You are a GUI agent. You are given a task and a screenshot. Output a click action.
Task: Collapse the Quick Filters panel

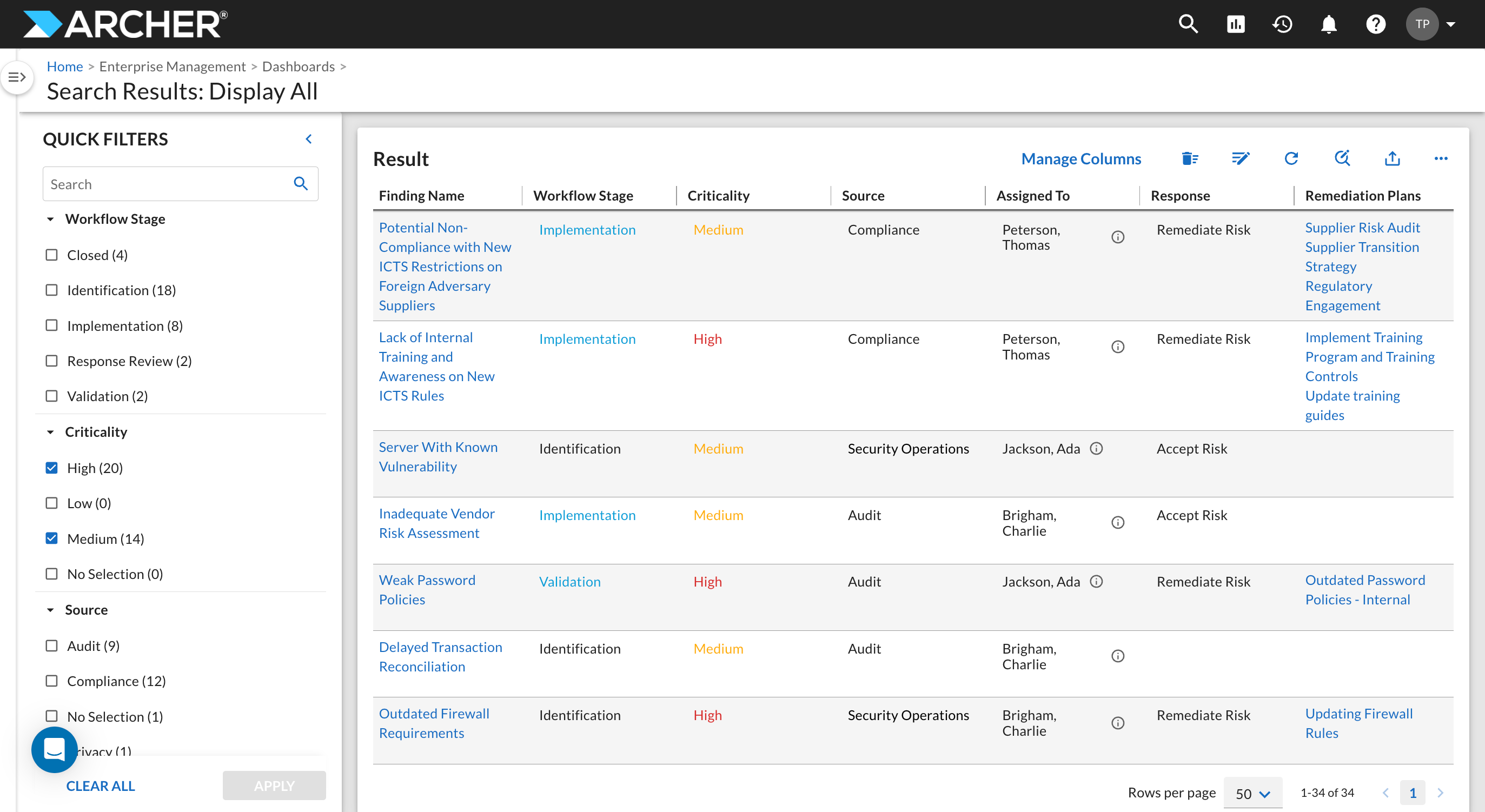[x=309, y=139]
